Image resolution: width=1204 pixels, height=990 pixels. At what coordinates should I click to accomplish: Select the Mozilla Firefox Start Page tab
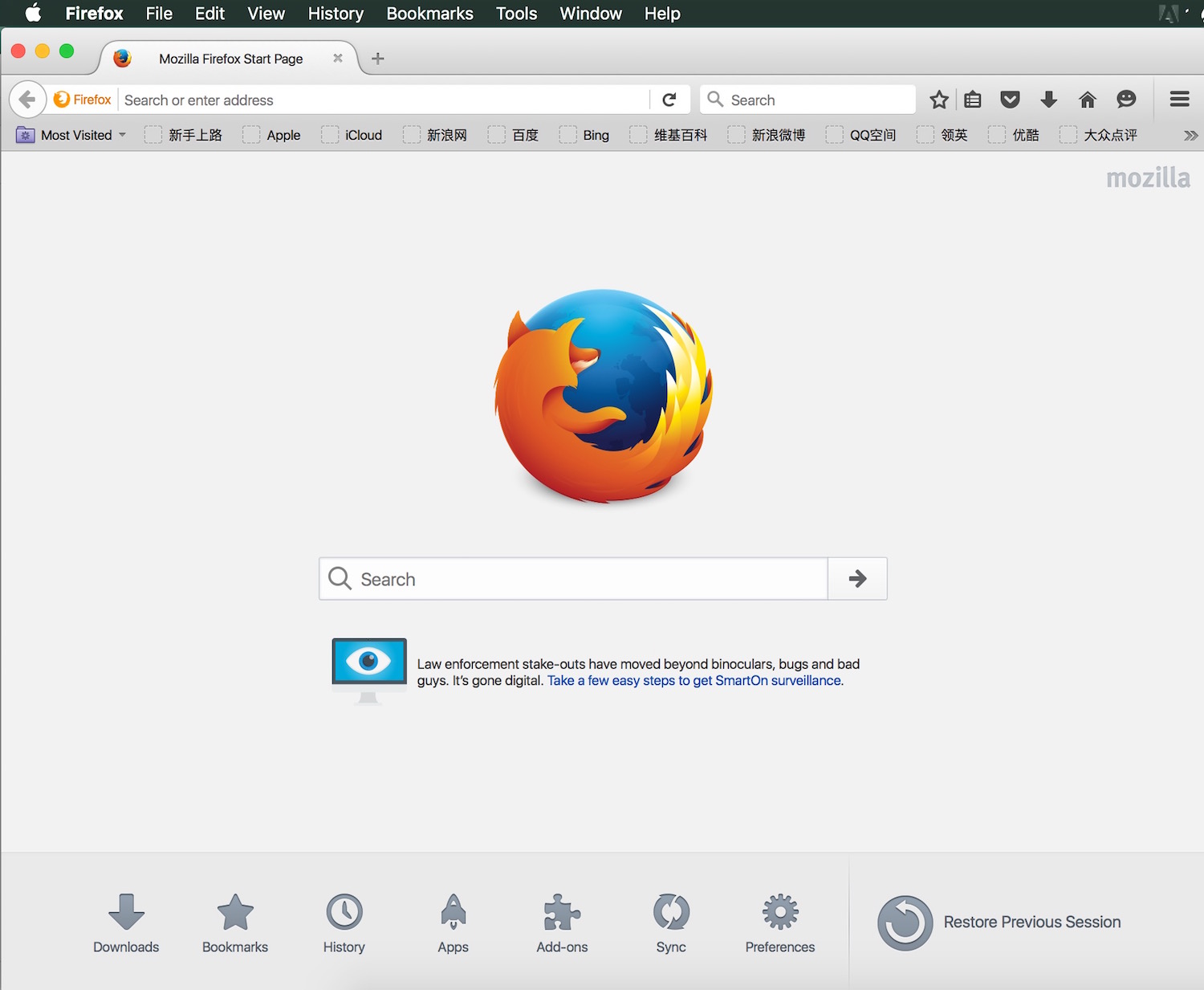click(x=230, y=59)
